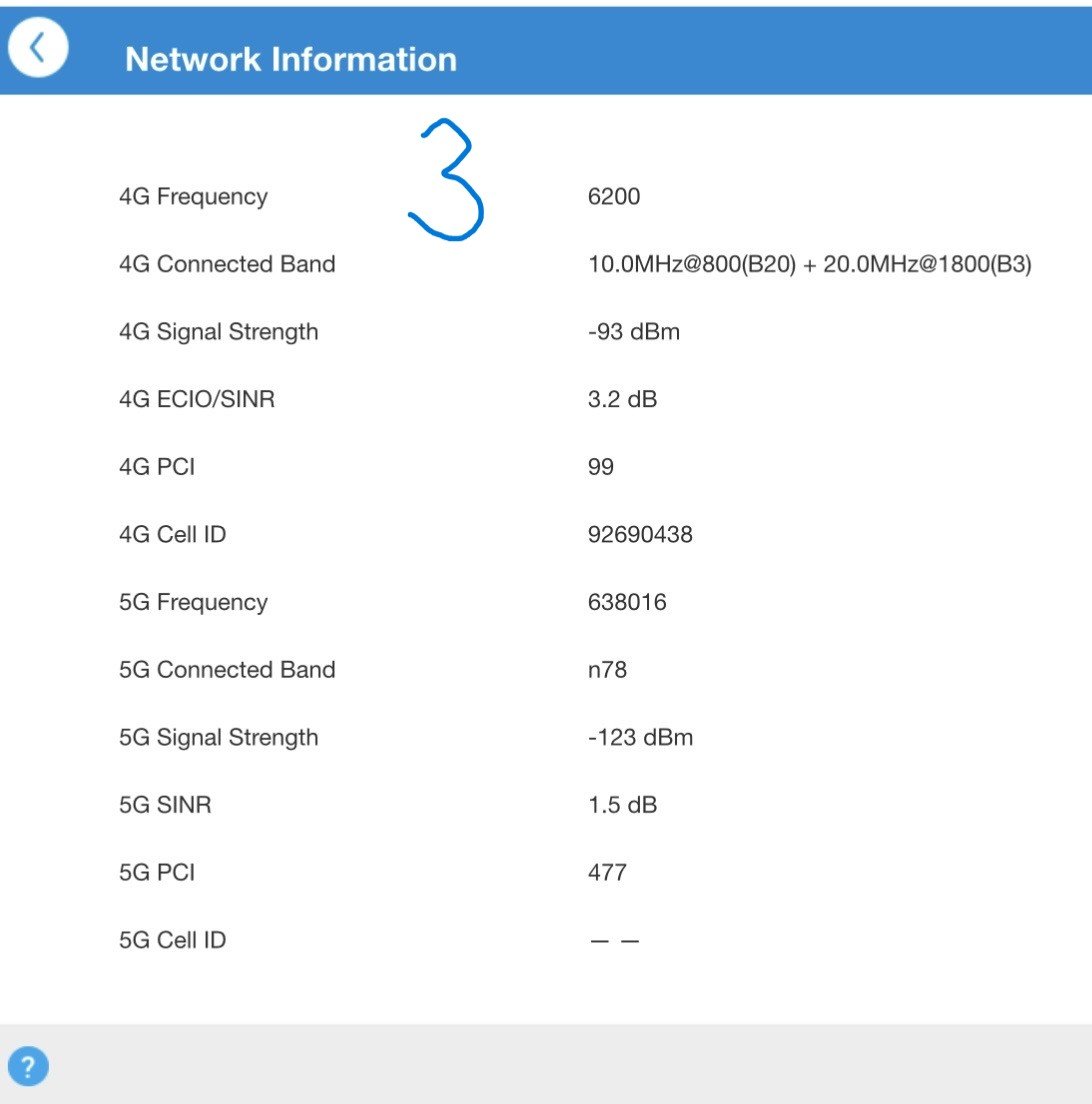Click the 4G PCI value 99
Viewport: 1092px width, 1104px height.
click(x=601, y=467)
